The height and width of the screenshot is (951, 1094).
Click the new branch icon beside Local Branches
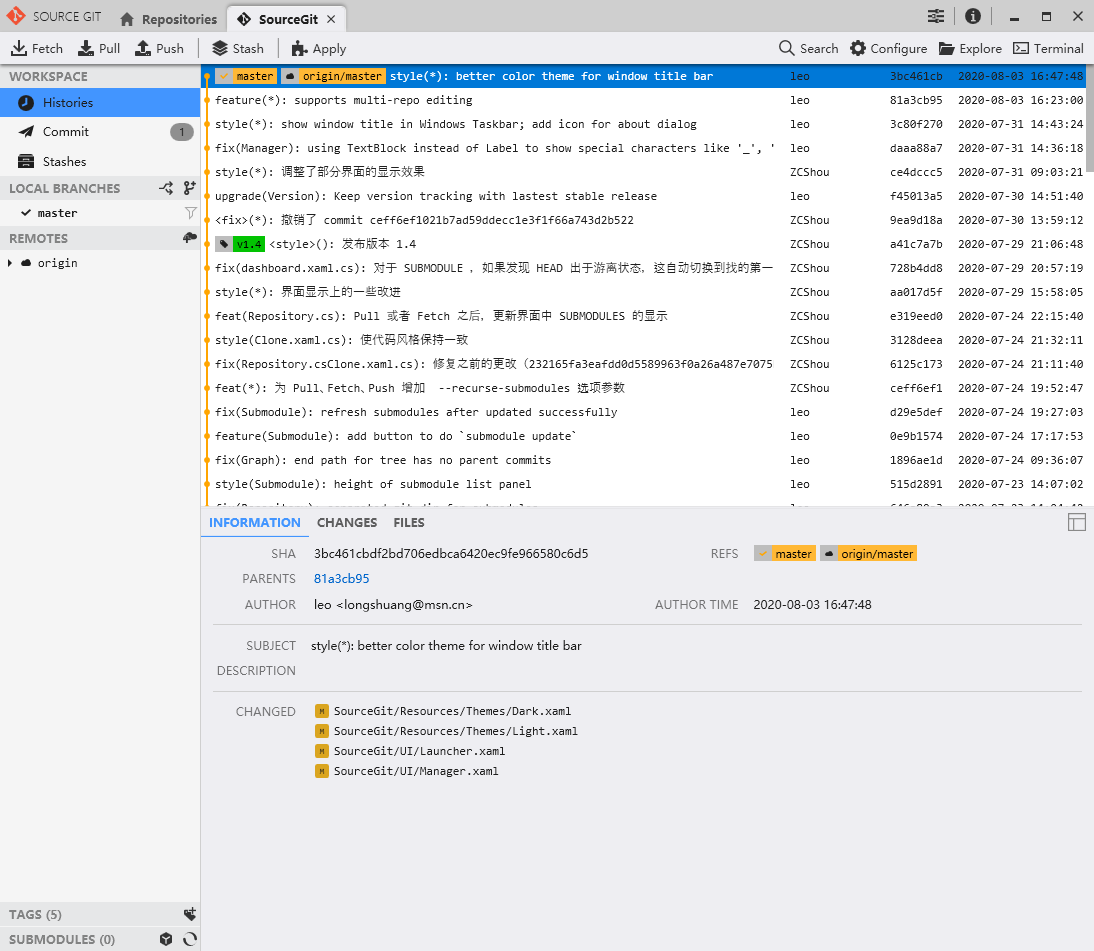[189, 188]
